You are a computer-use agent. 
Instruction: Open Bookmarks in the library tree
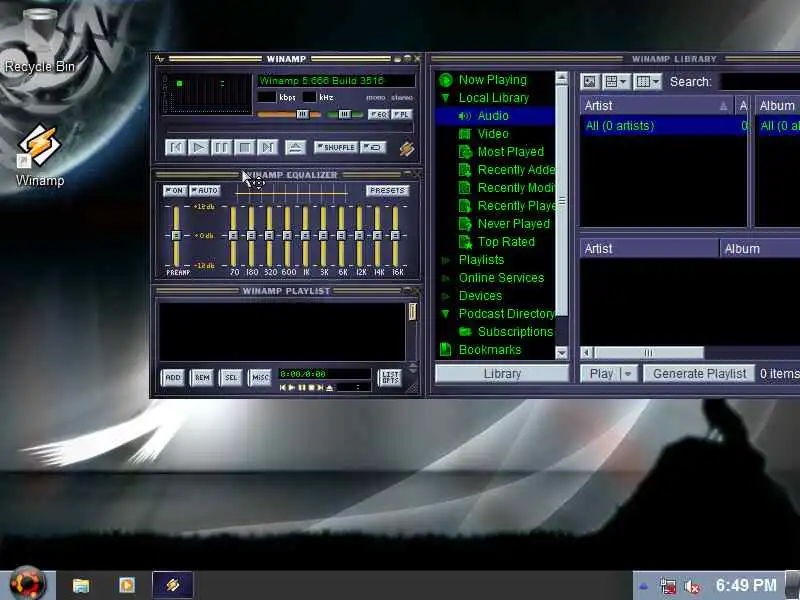coord(489,349)
